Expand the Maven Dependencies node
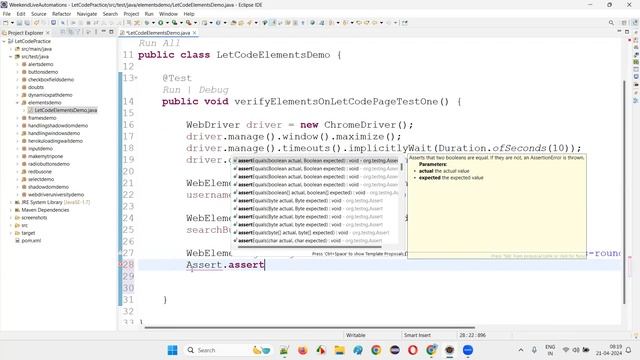The height and width of the screenshot is (360, 640). pyautogui.click(x=11, y=210)
